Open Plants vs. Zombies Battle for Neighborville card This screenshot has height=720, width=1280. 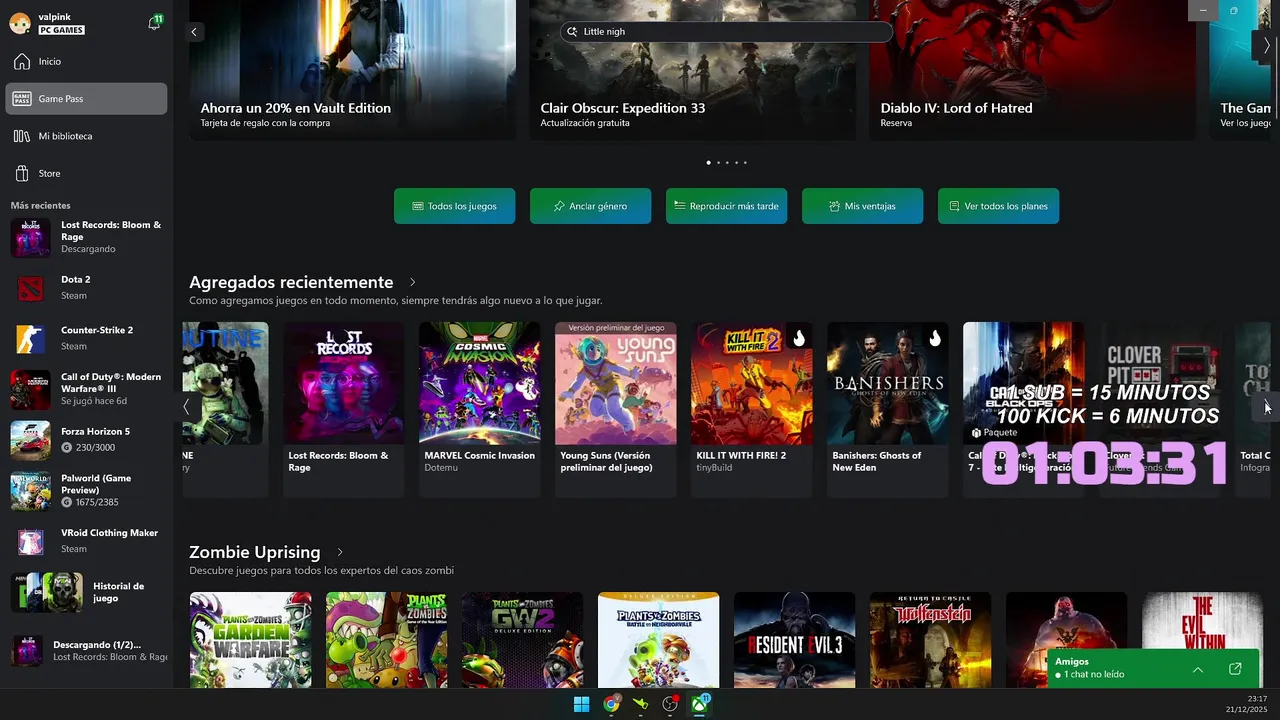click(658, 640)
